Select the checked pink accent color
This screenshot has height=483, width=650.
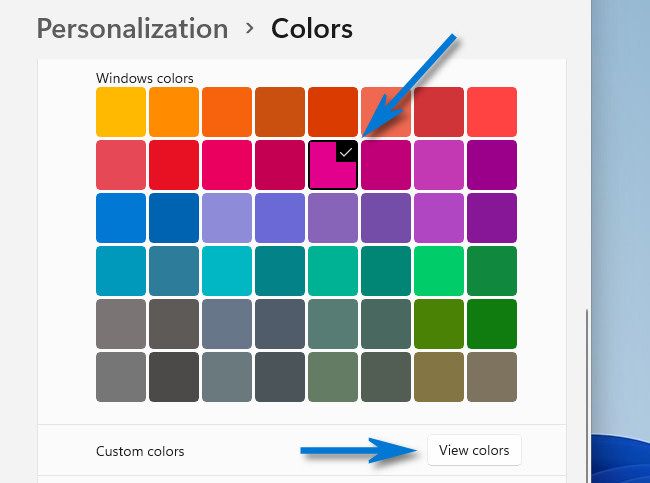(x=333, y=165)
